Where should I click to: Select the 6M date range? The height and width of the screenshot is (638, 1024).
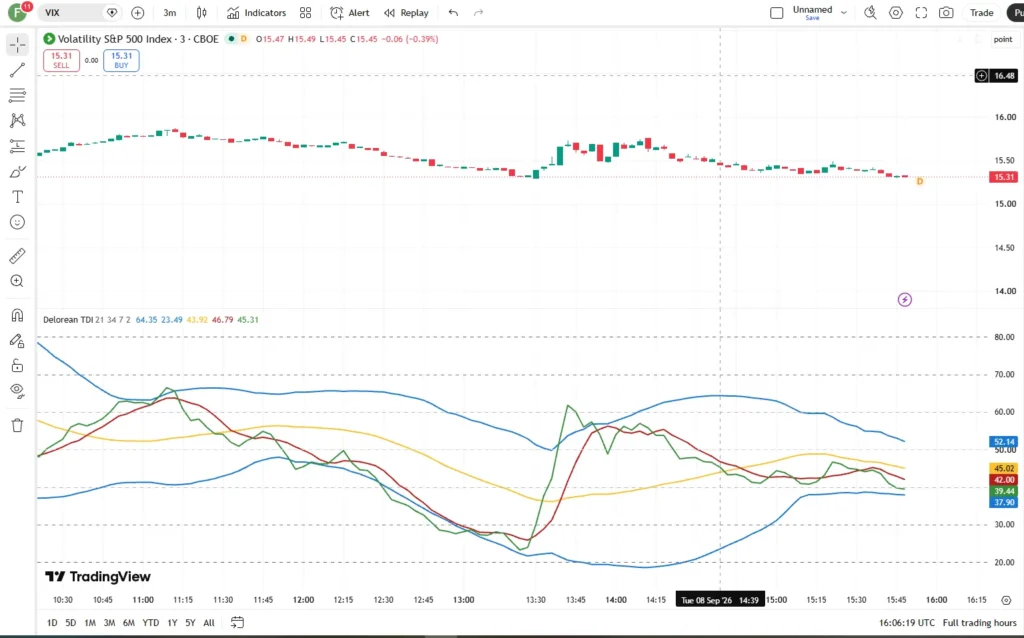click(129, 622)
